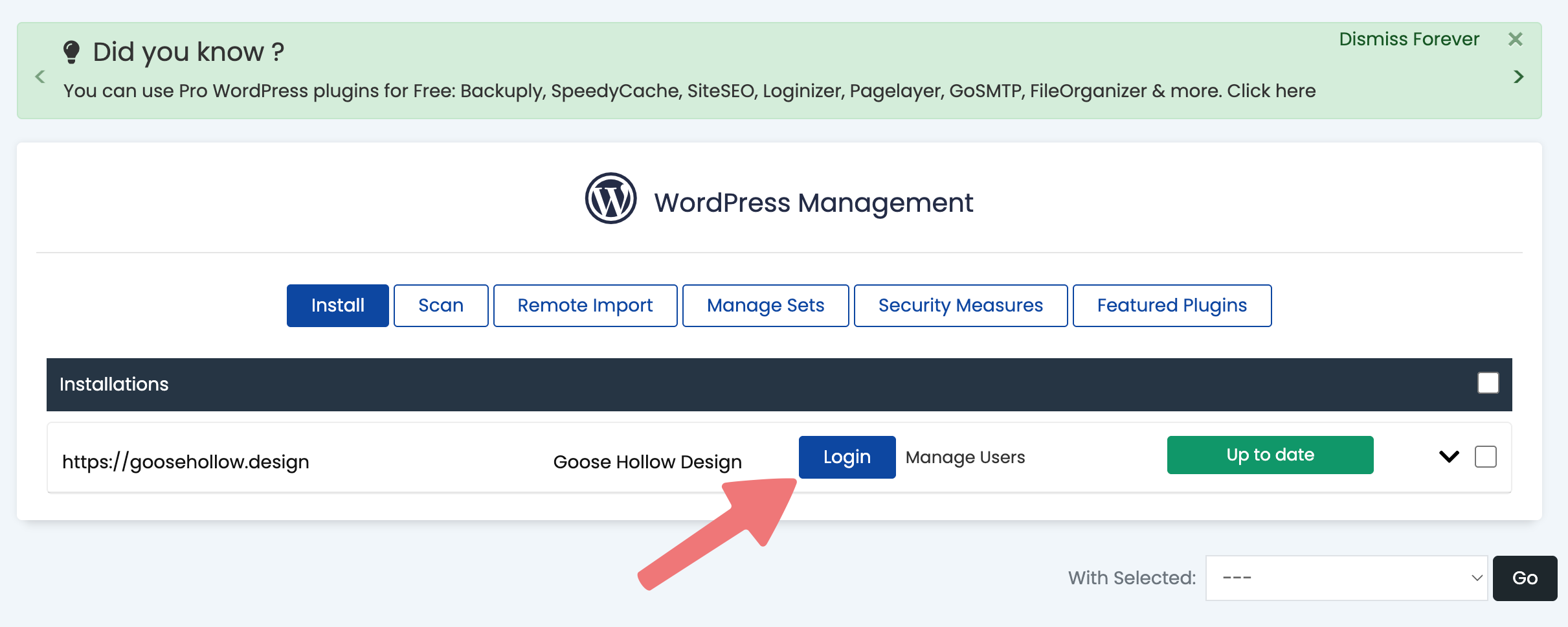This screenshot has height=627, width=1568.
Task: Click the With Selected: label
Action: click(1132, 578)
